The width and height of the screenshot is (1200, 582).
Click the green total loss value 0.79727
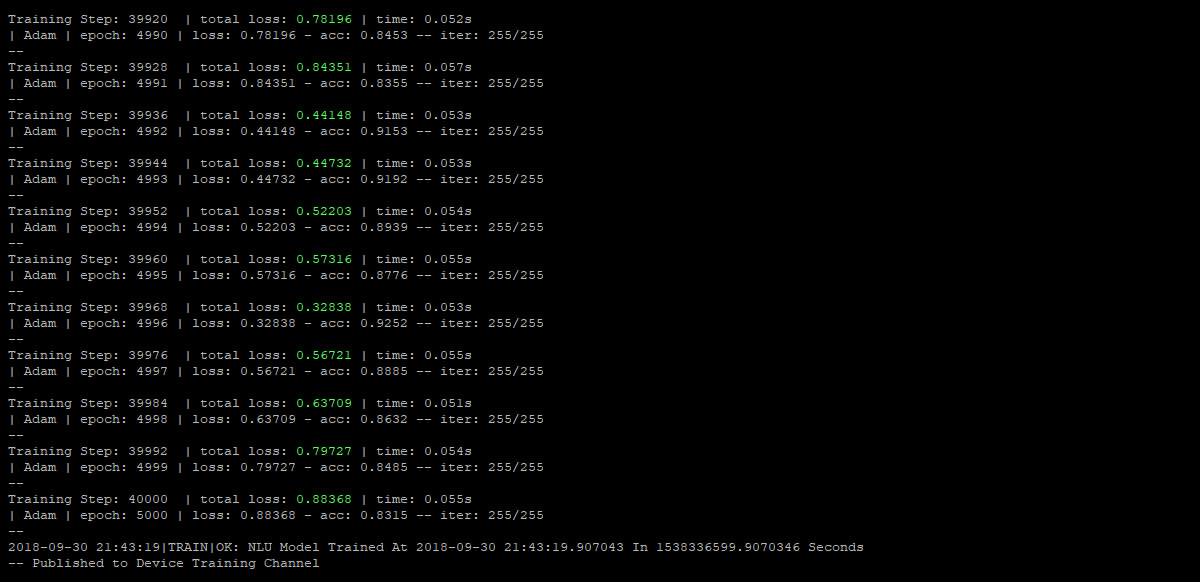324,451
